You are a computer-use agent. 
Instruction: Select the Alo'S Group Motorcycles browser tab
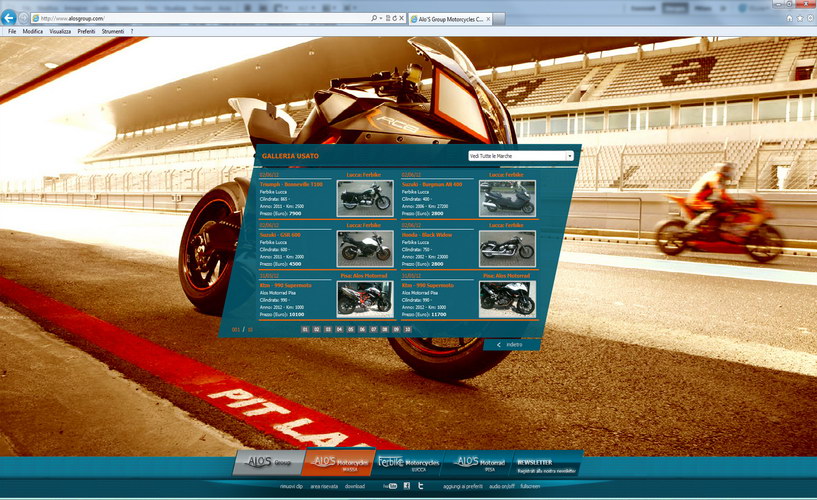[450, 19]
